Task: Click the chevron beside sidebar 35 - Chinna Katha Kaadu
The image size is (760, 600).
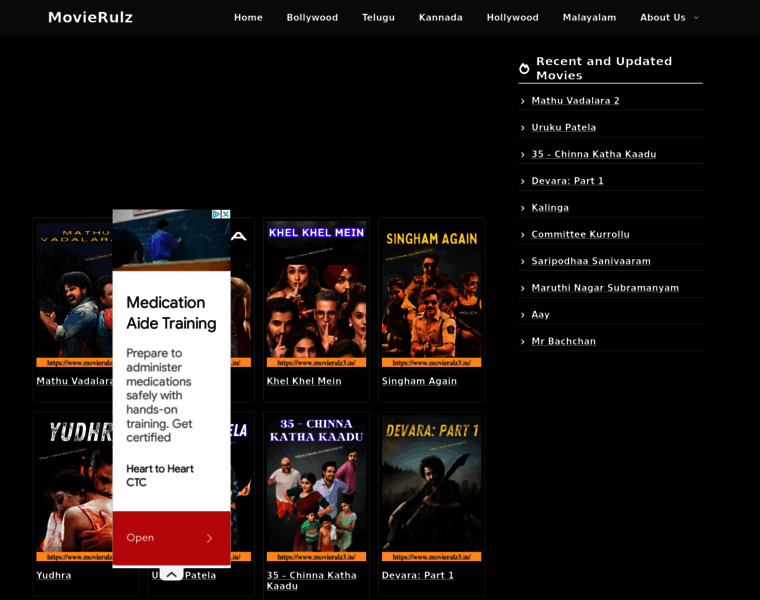Action: (x=522, y=155)
